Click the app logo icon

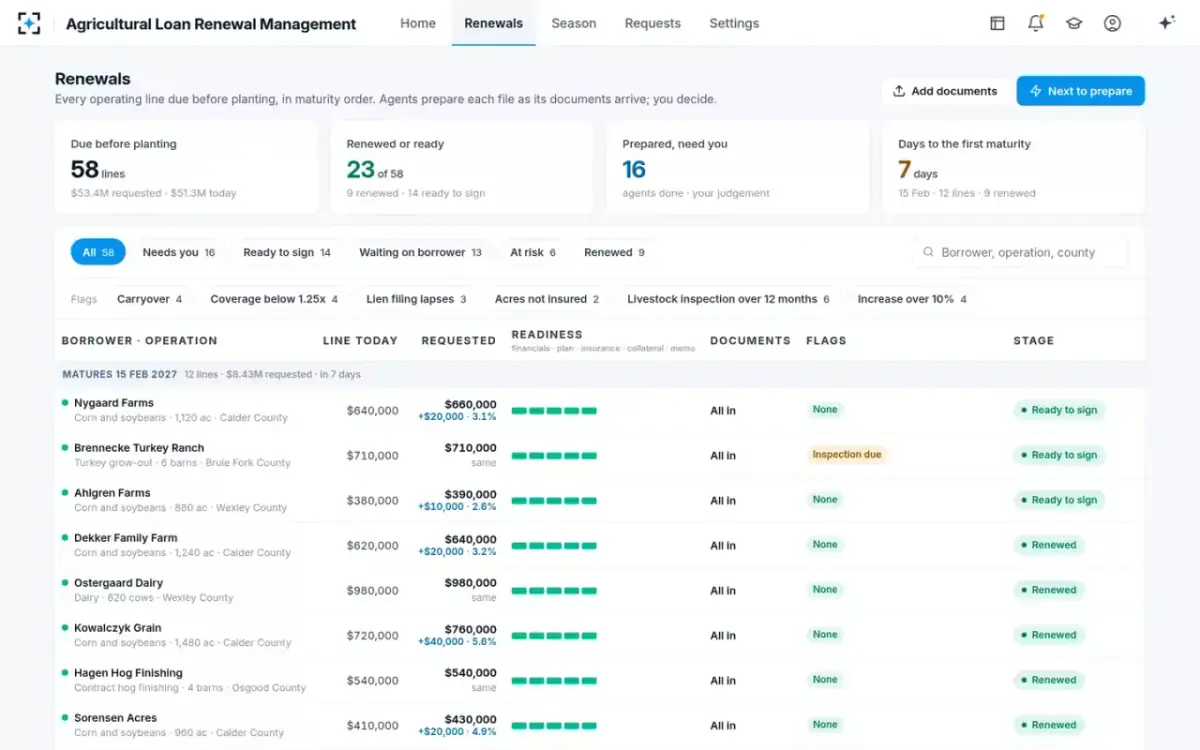point(29,23)
